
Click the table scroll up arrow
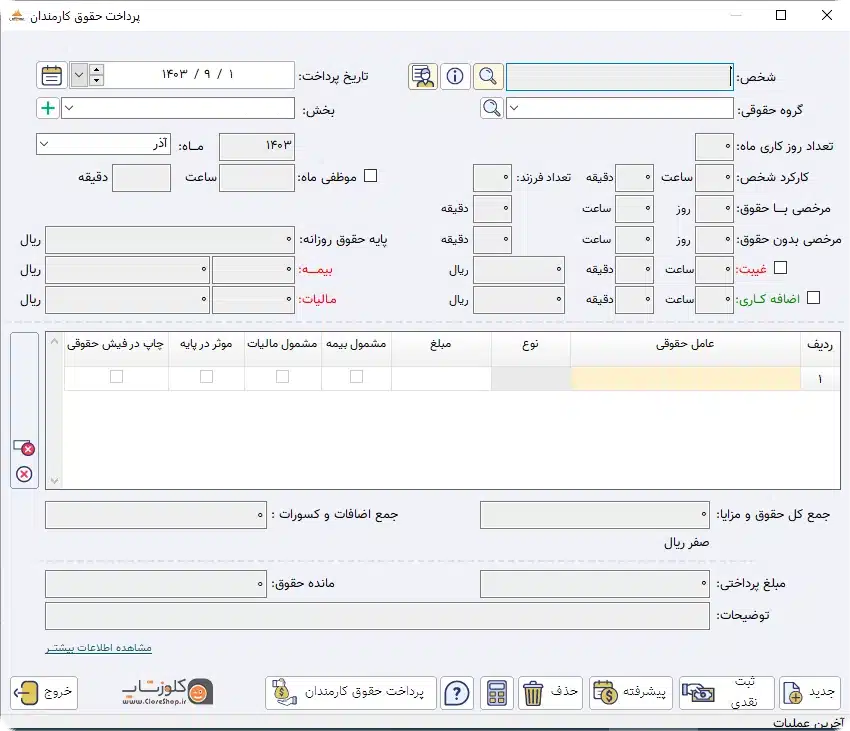pyautogui.click(x=54, y=341)
